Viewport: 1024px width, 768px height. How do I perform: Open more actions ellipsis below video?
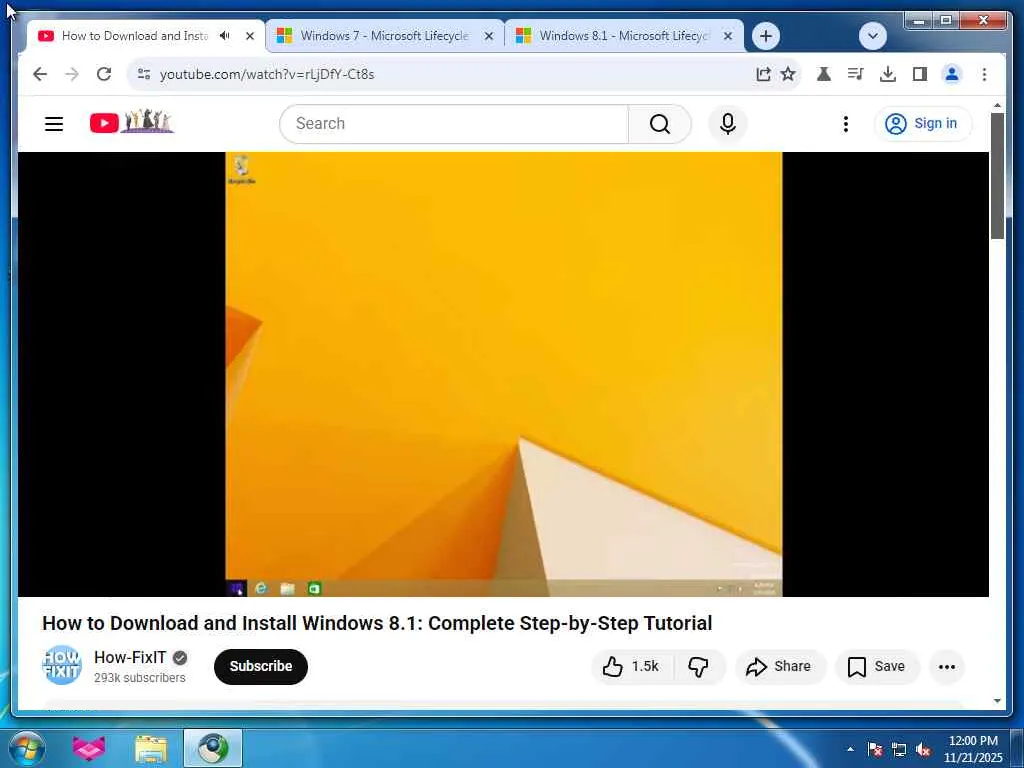(947, 667)
